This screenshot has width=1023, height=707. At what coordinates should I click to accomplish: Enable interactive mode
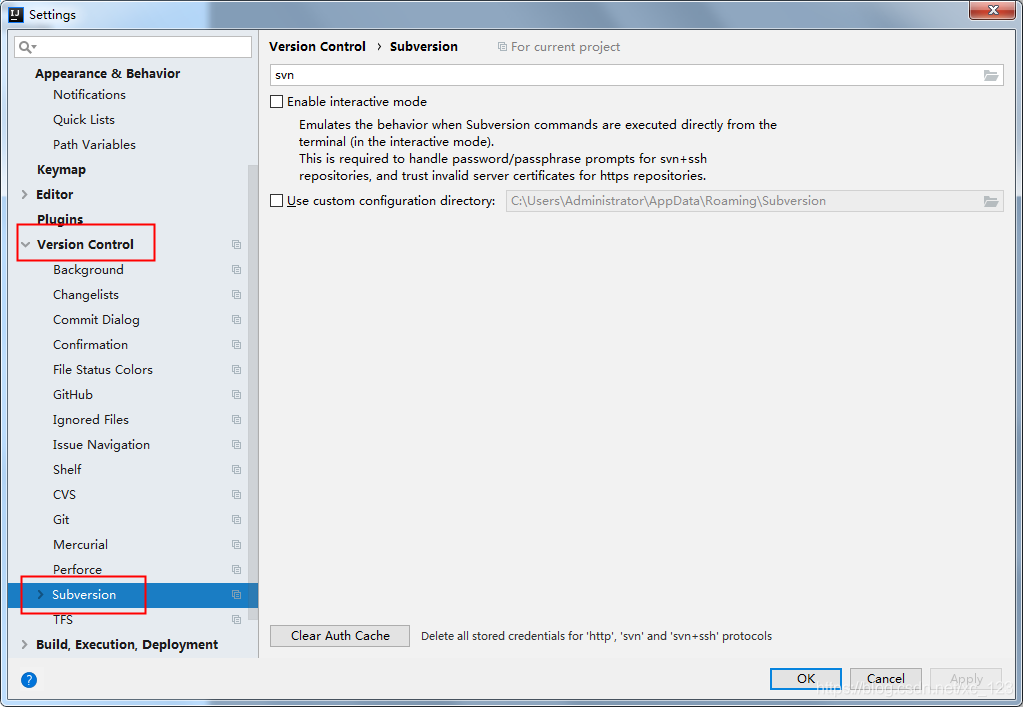coord(276,101)
